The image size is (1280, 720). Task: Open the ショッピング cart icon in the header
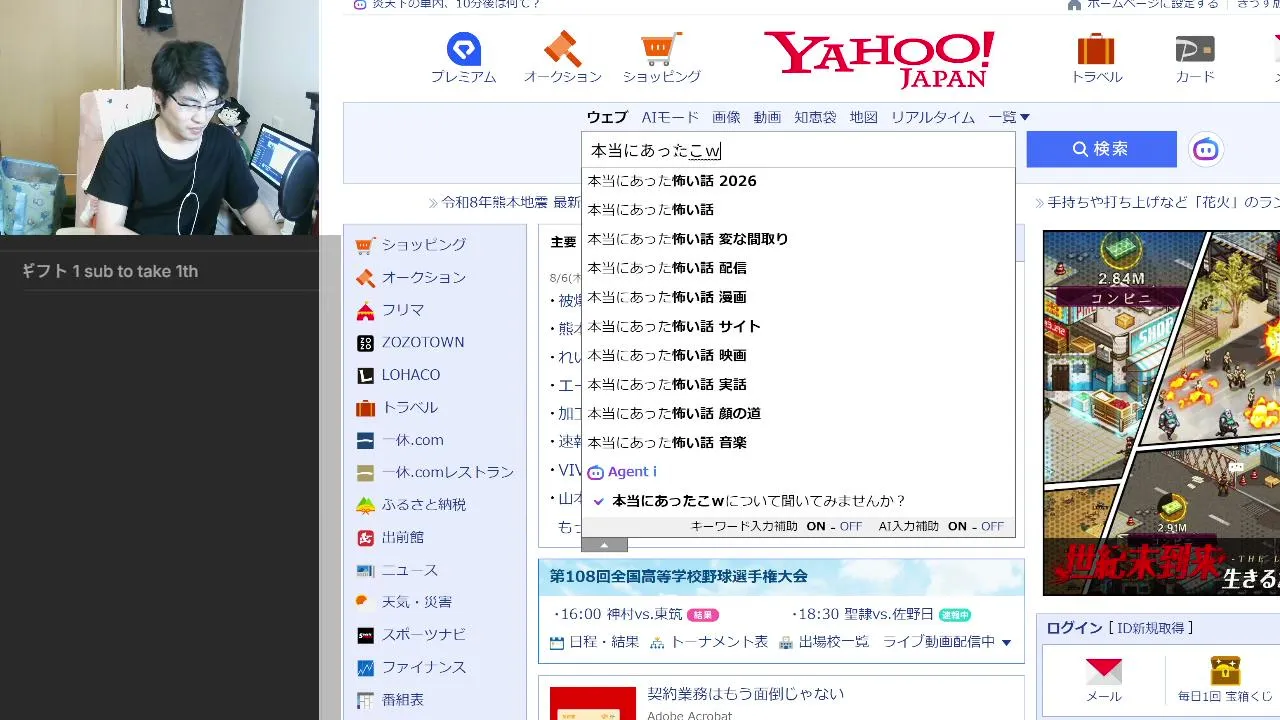pos(661,49)
